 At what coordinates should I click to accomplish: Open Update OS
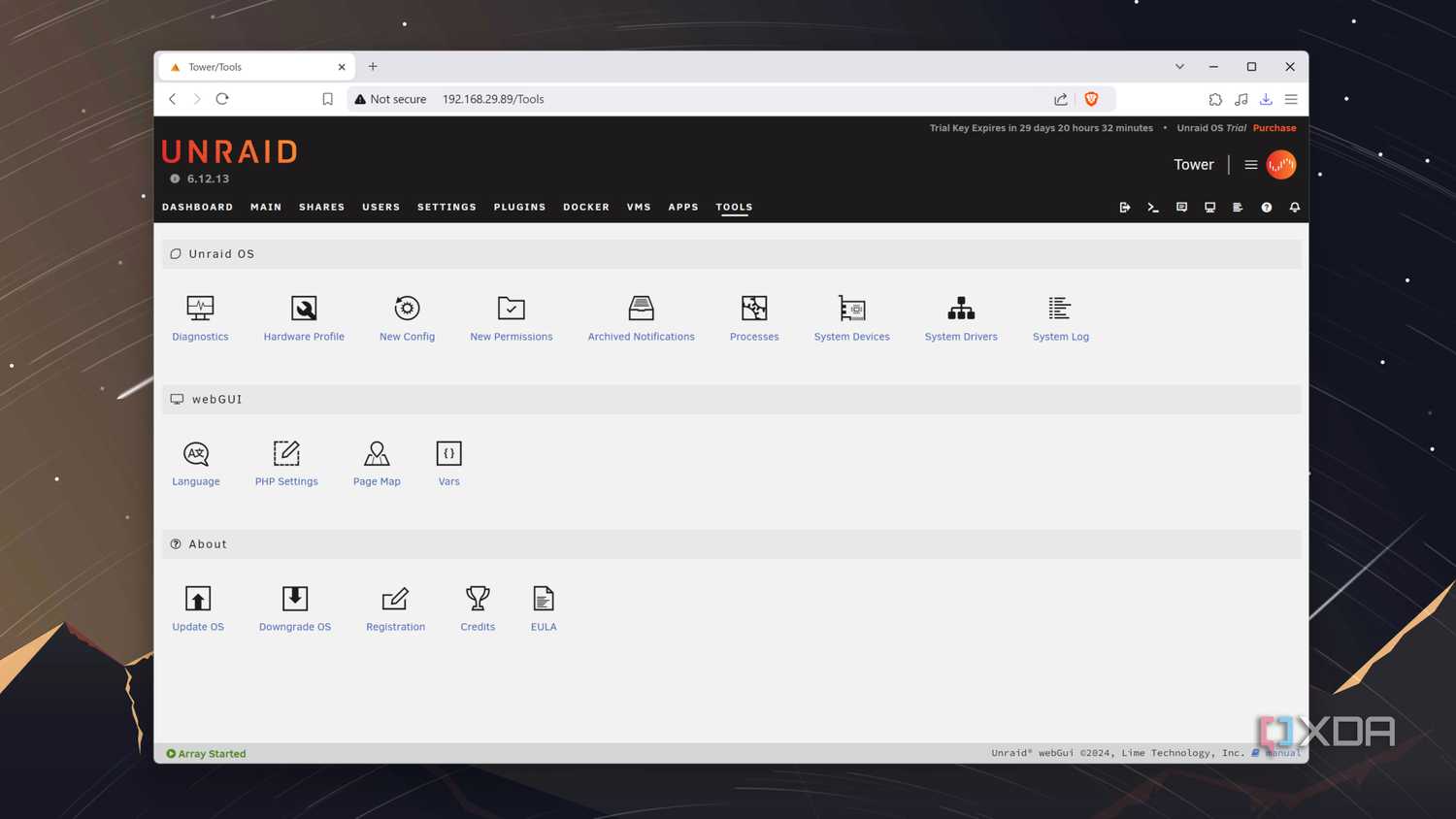click(198, 608)
